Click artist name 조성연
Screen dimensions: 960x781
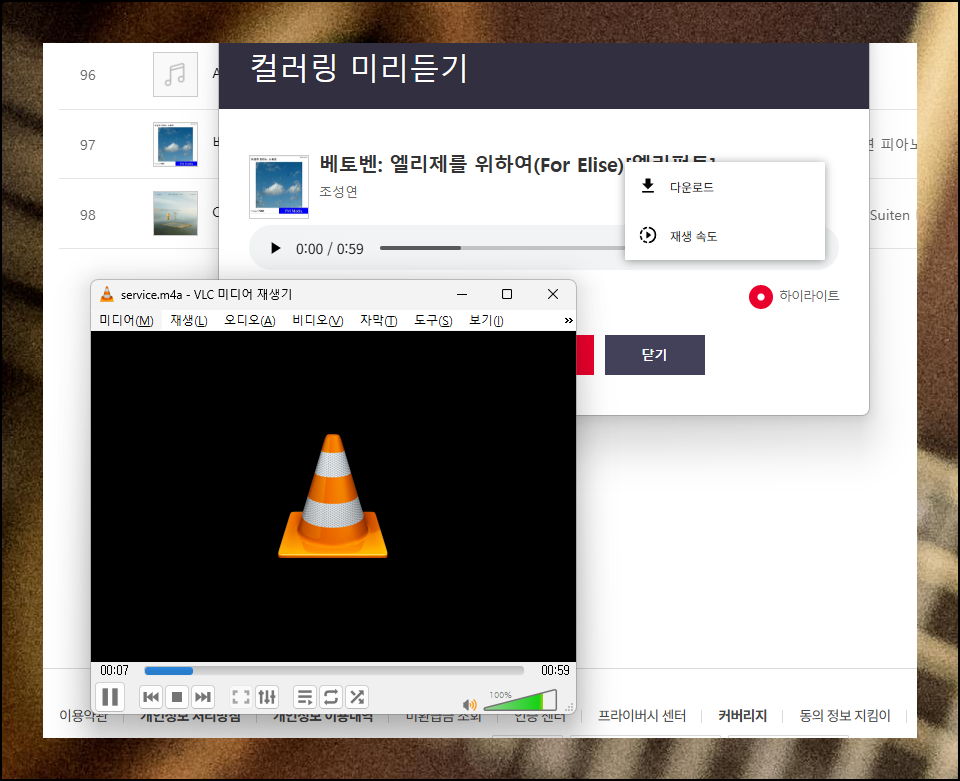[x=339, y=192]
